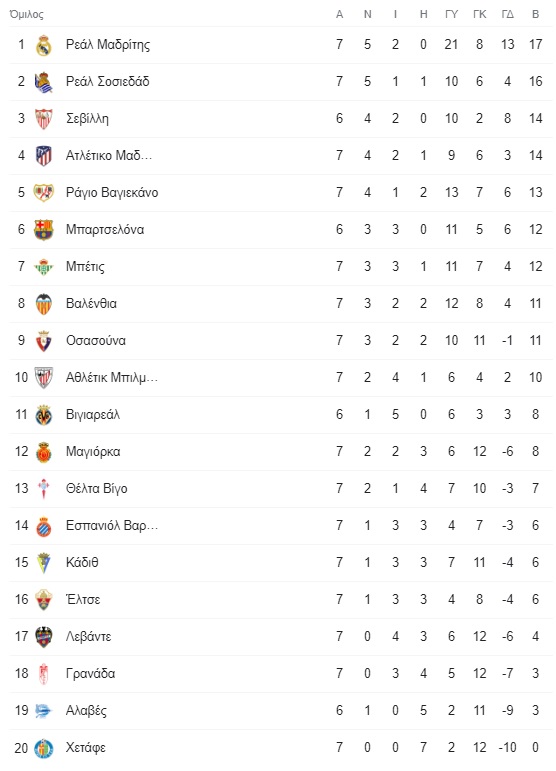Click the Real Madrid club crest
This screenshot has height=771, width=556.
point(44,45)
